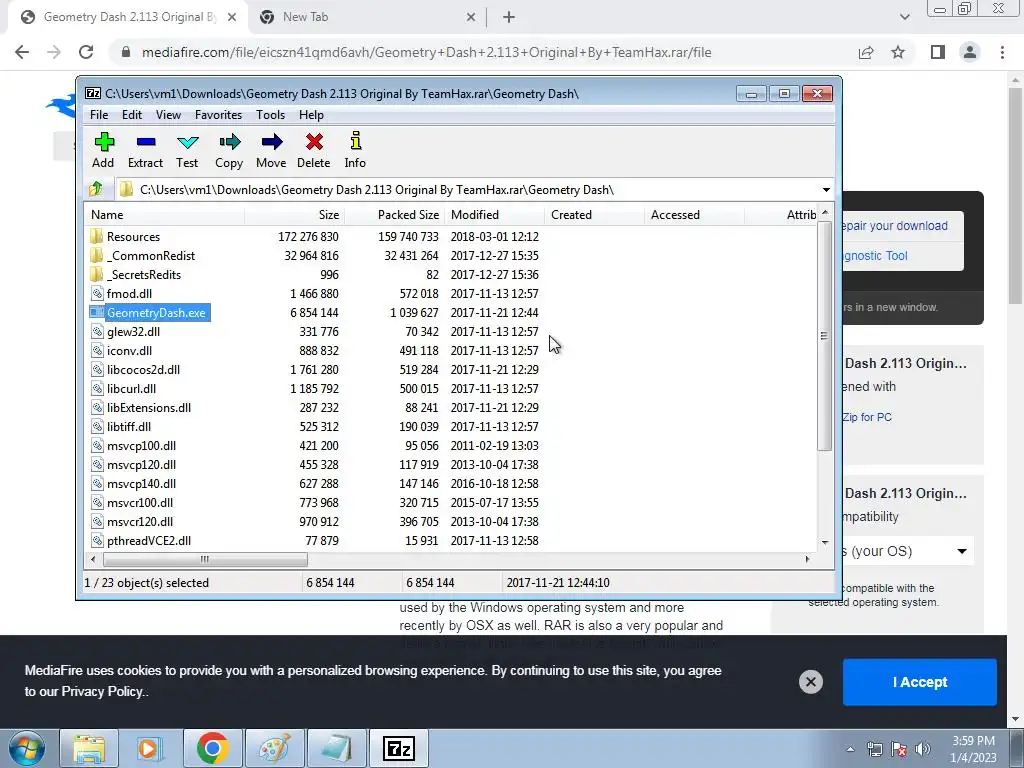Dismiss cookie banner with X icon
This screenshot has height=768, width=1024.
[810, 682]
